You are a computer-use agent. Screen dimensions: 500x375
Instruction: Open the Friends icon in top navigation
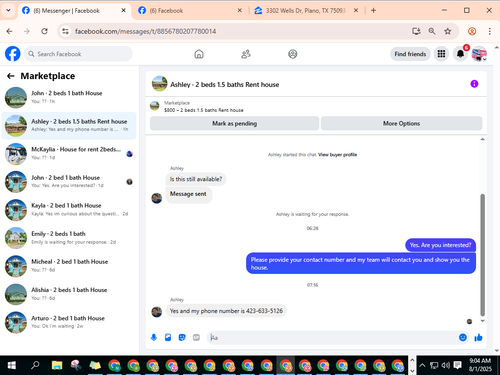point(246,54)
